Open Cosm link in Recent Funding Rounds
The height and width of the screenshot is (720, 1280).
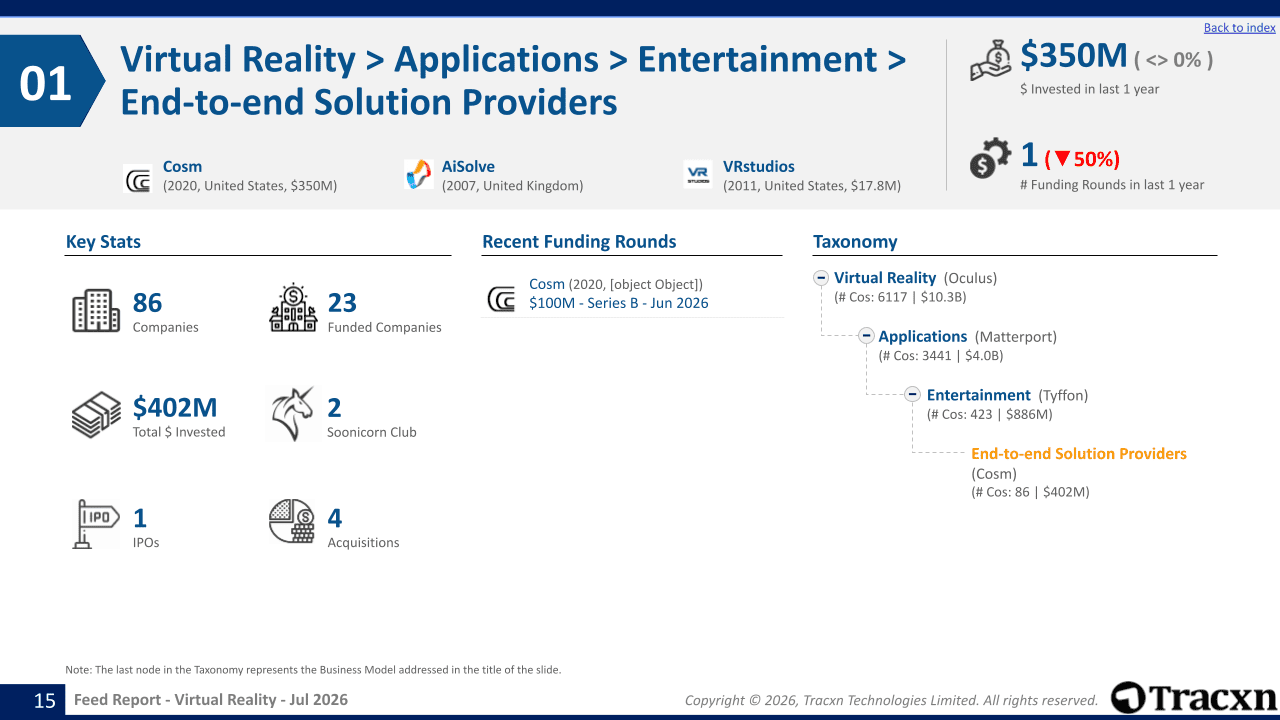tap(547, 285)
